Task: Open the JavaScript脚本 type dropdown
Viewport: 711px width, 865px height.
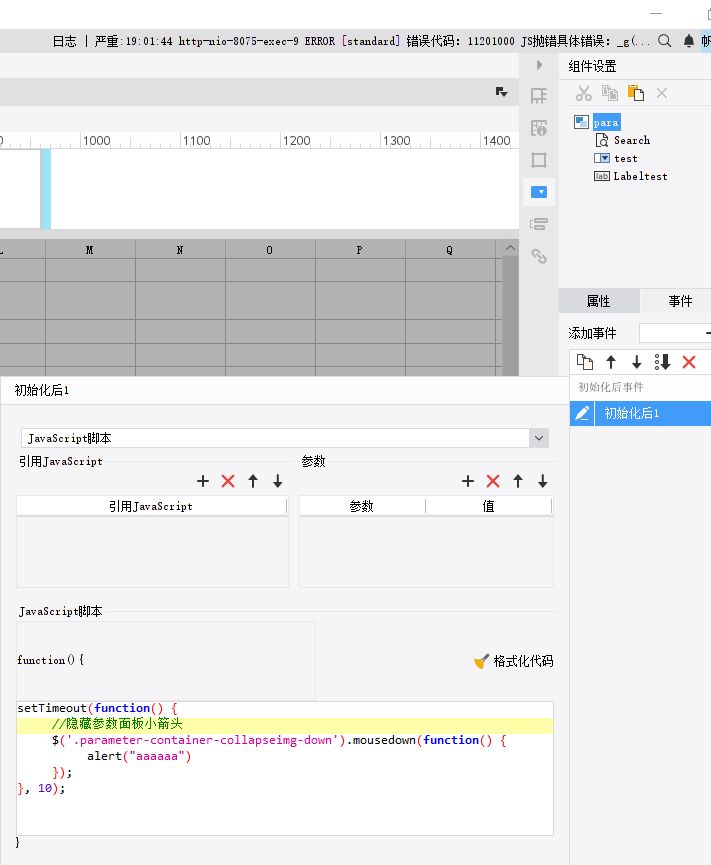Action: pos(539,438)
